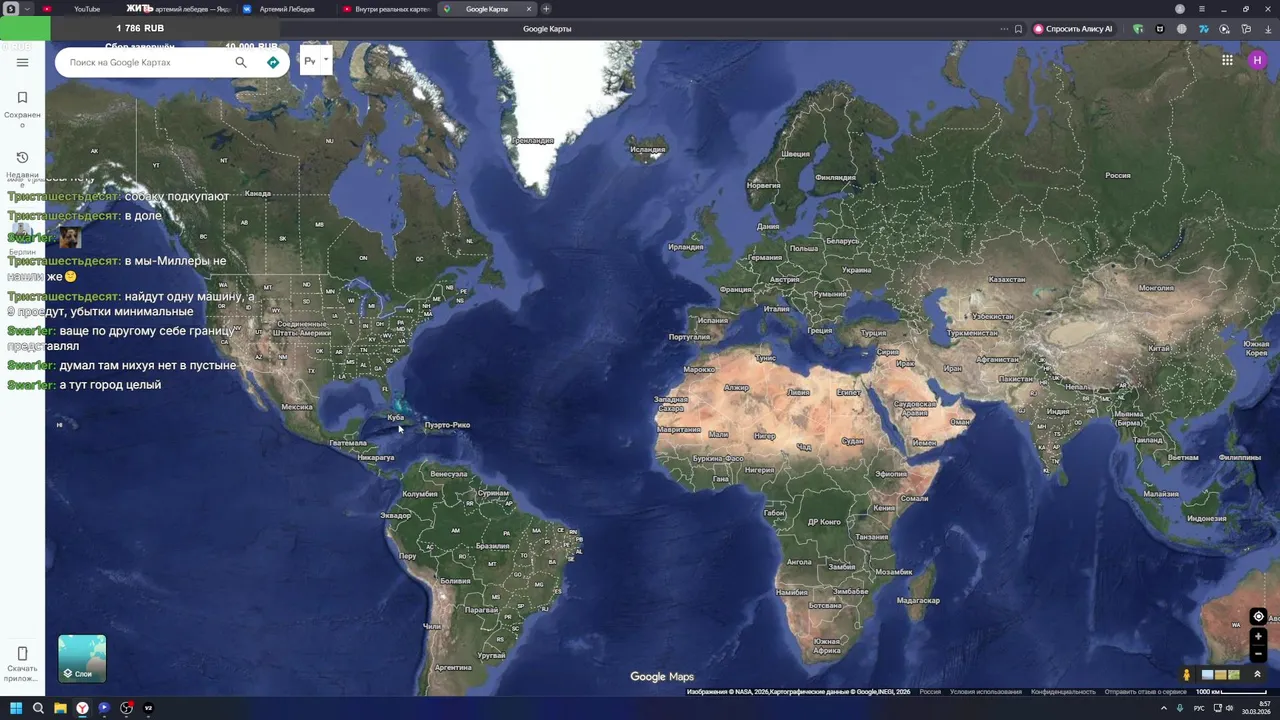The image size is (1280, 720).
Task: Switch to the YouTube browser tab
Action: pyautogui.click(x=87, y=9)
